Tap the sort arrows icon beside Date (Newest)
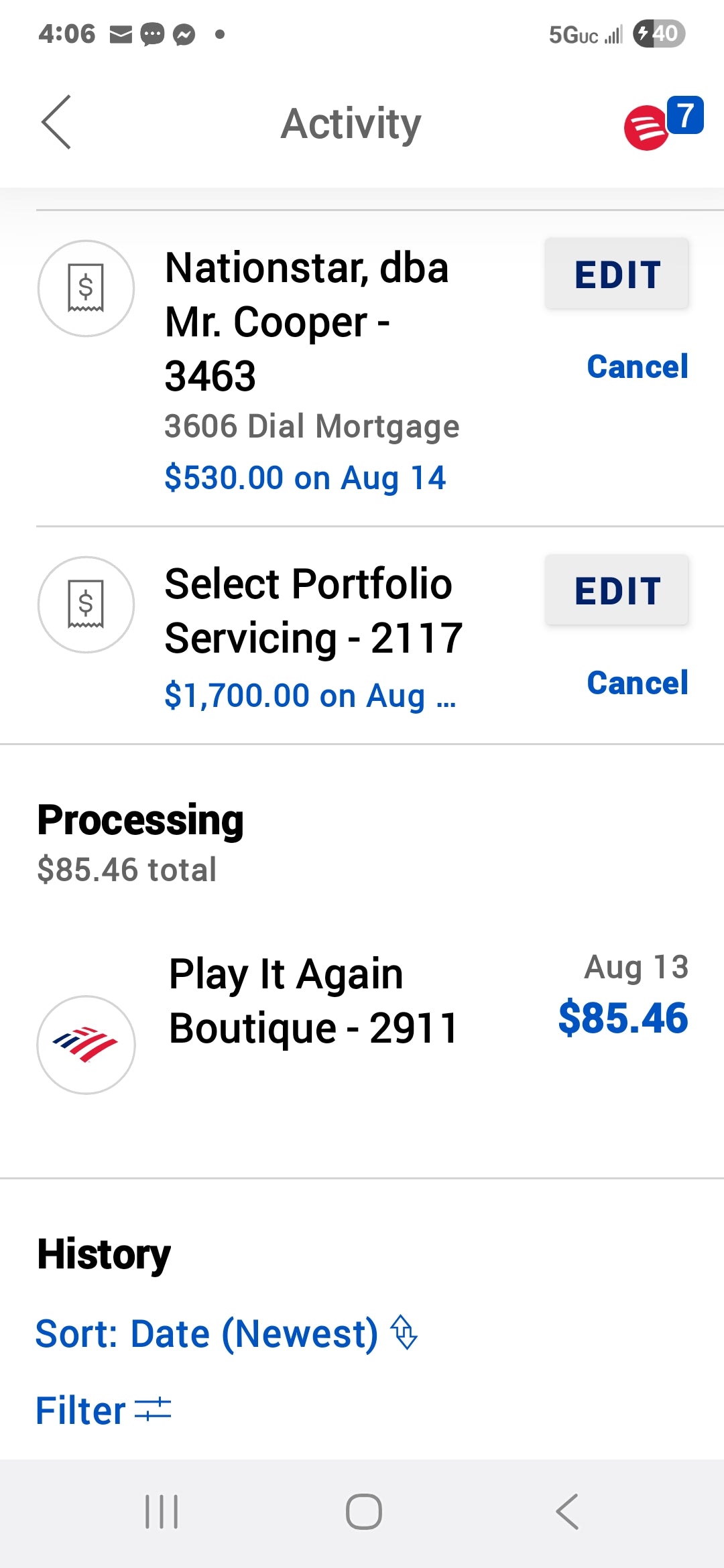The image size is (724, 1568). pyautogui.click(x=404, y=1332)
